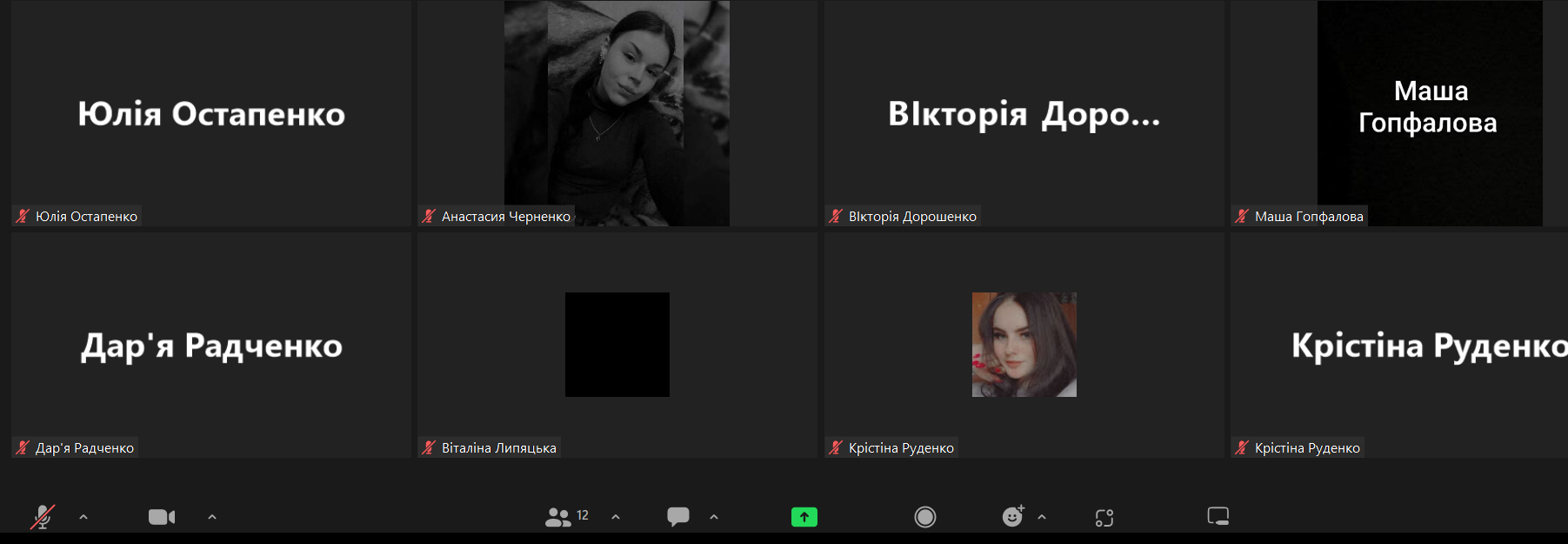The width and height of the screenshot is (1568, 544).
Task: Toggle the video camera icon
Action: coord(162,517)
